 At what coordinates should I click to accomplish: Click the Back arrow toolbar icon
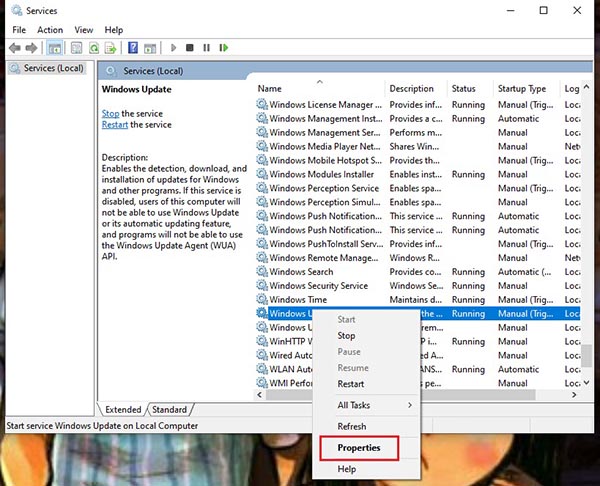point(15,48)
